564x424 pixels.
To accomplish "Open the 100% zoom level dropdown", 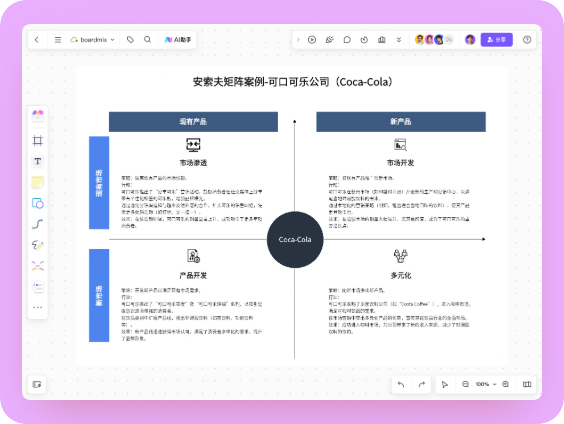I will tap(486, 384).
